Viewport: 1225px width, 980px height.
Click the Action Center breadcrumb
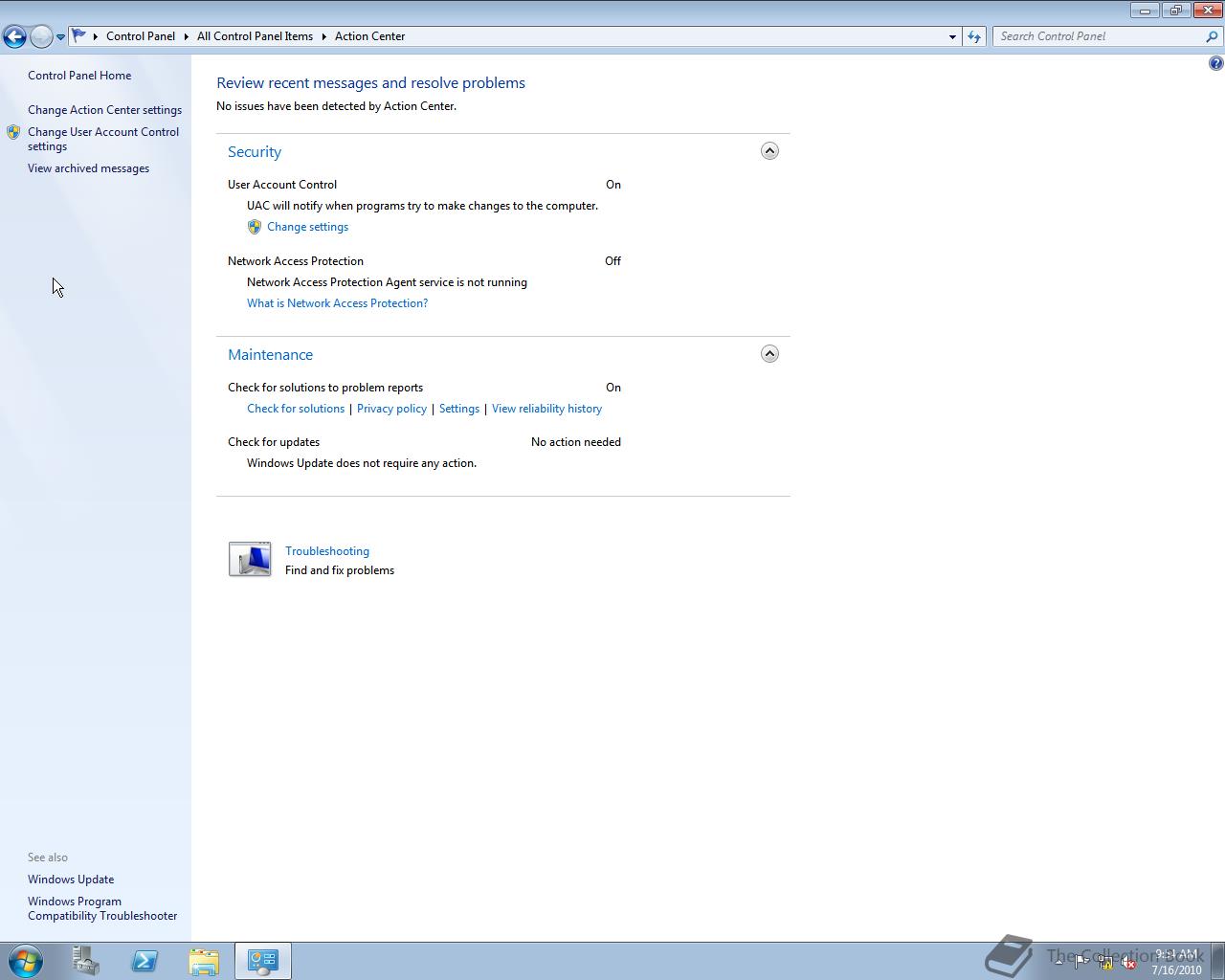[x=369, y=36]
